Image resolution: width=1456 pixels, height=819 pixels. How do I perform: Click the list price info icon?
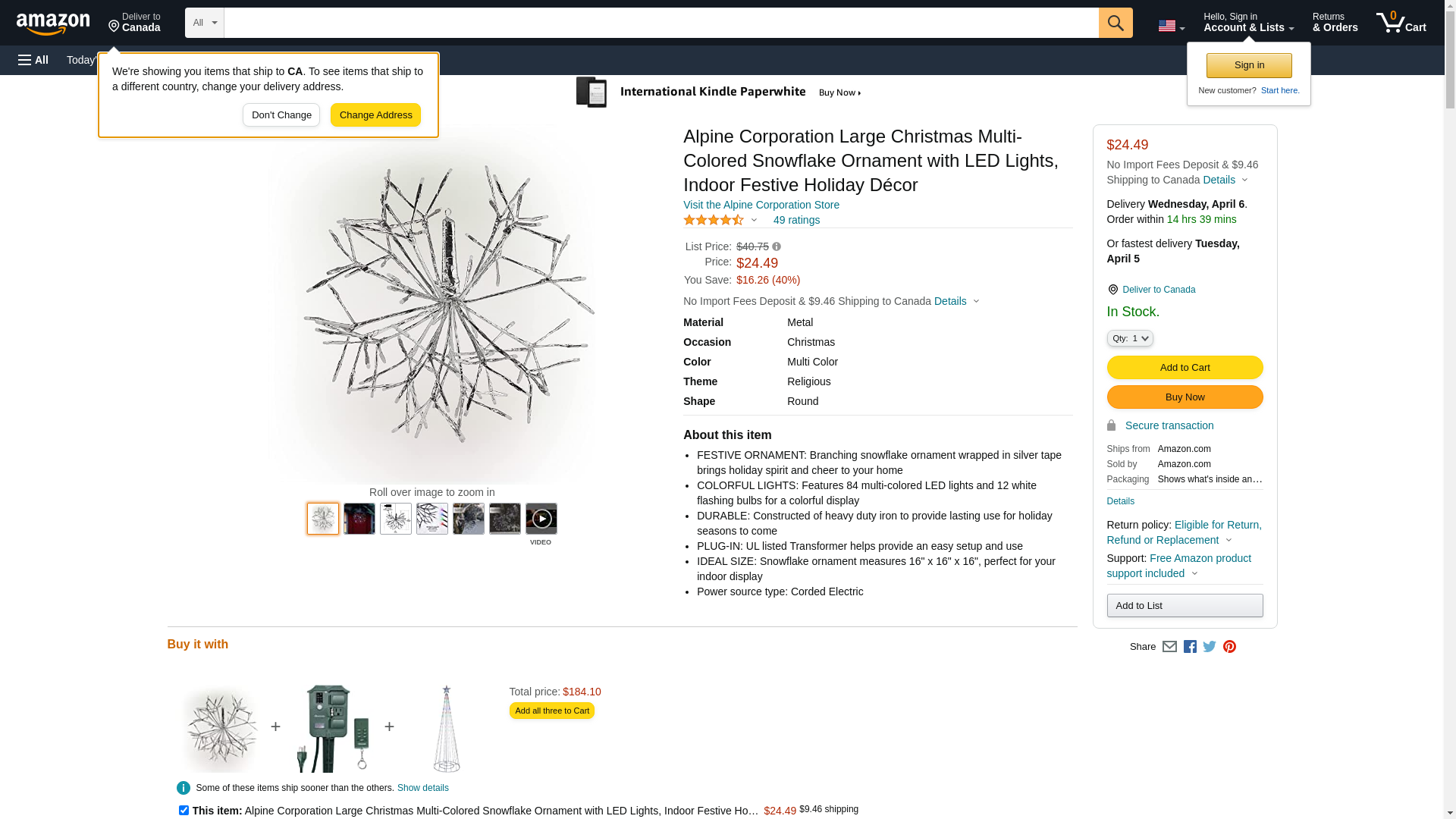coord(777,246)
